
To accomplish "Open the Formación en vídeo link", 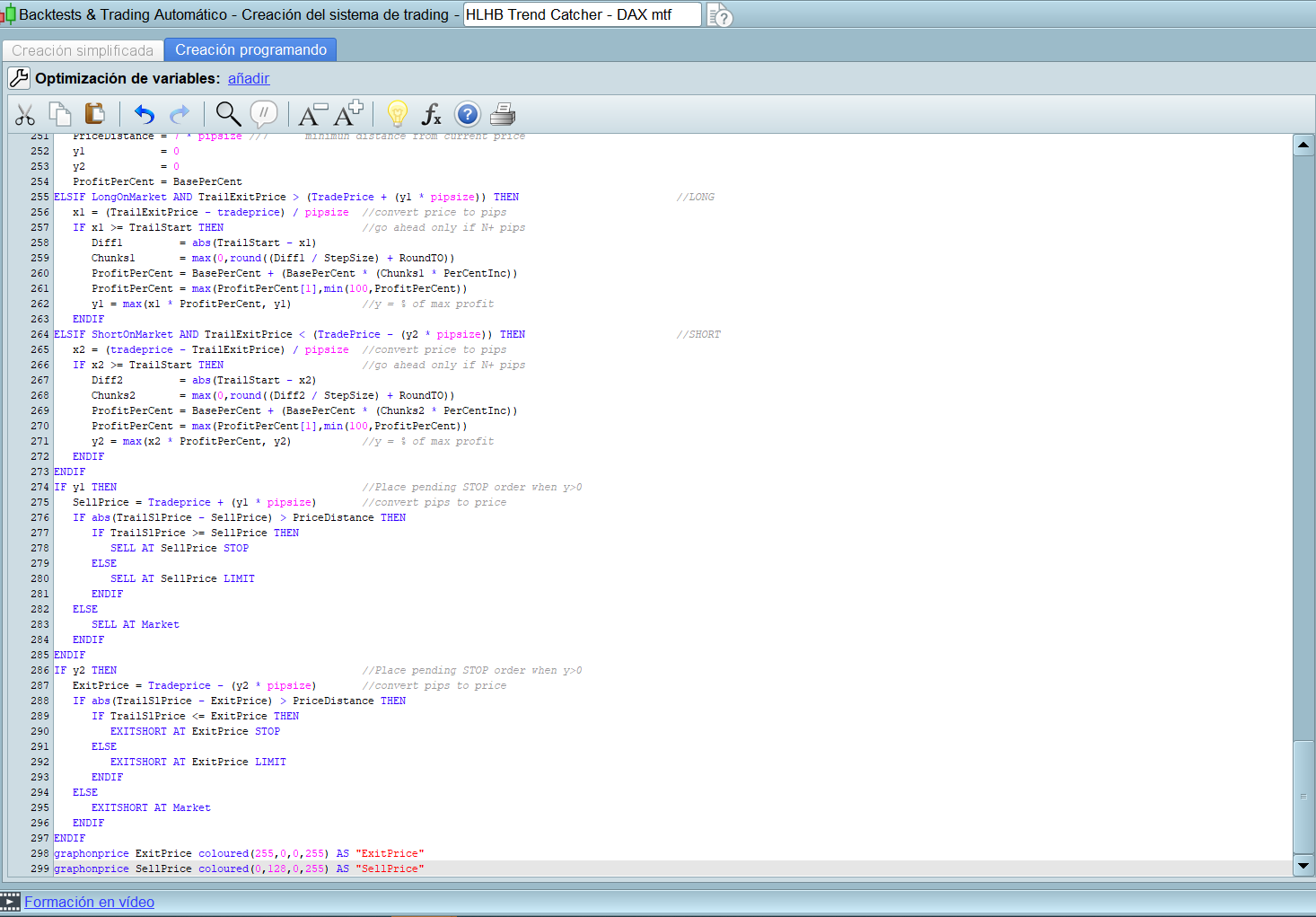I will pyautogui.click(x=89, y=902).
